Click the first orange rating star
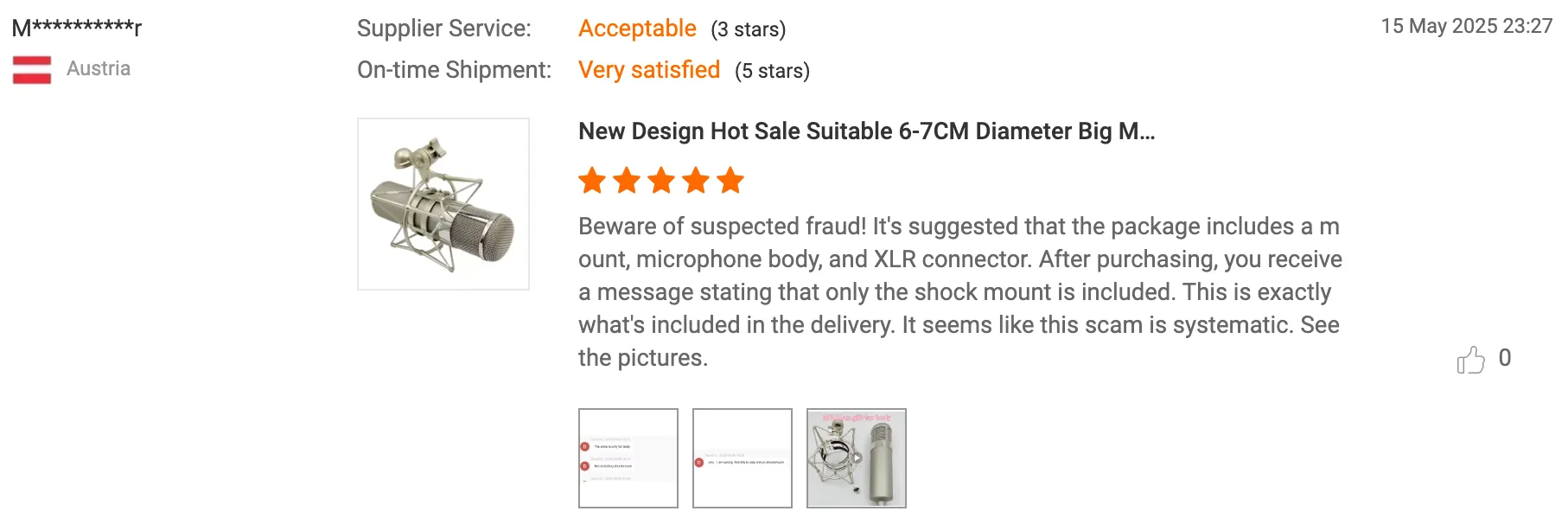1568x524 pixels. point(592,181)
